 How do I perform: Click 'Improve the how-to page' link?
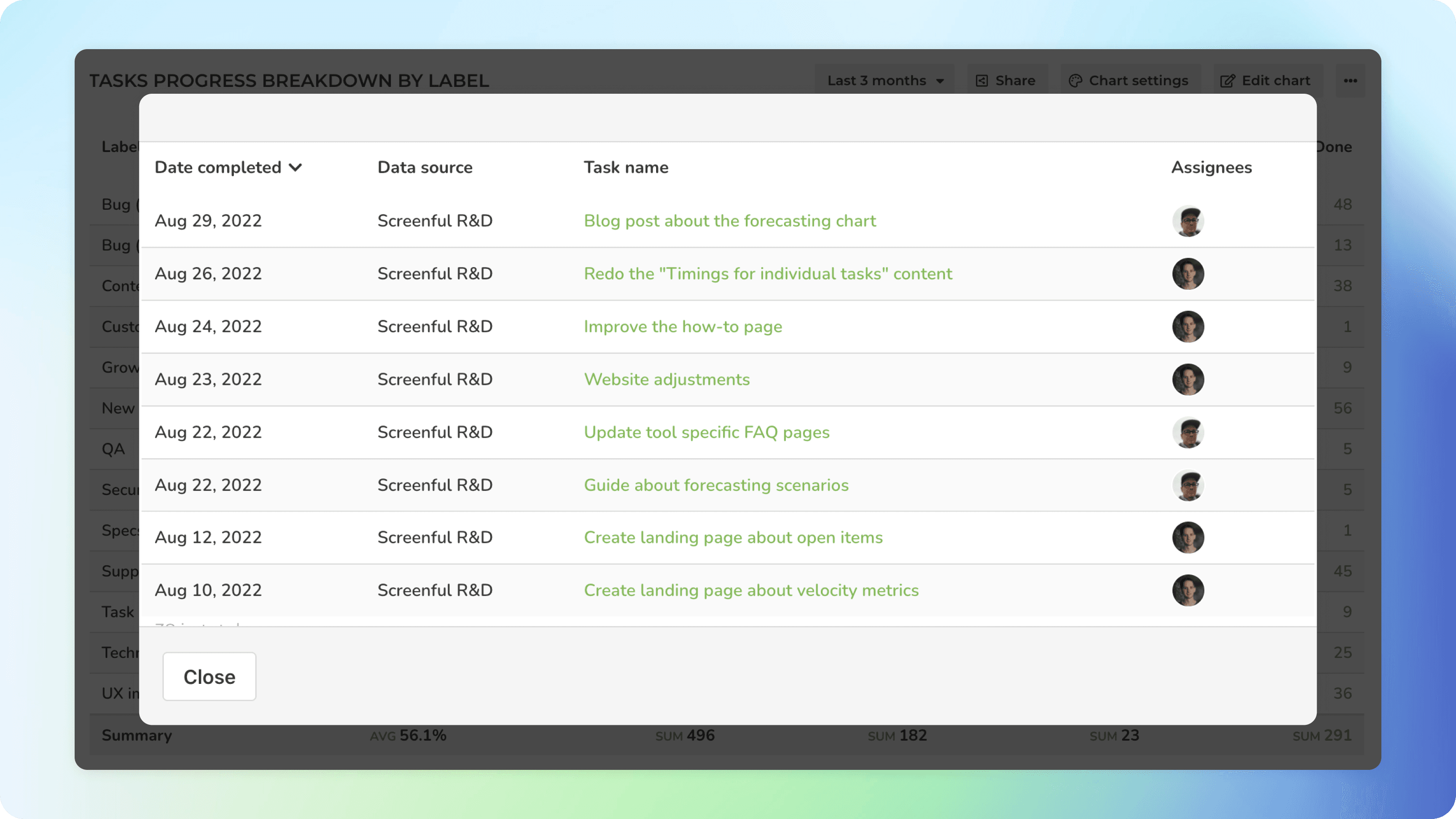[x=682, y=327]
